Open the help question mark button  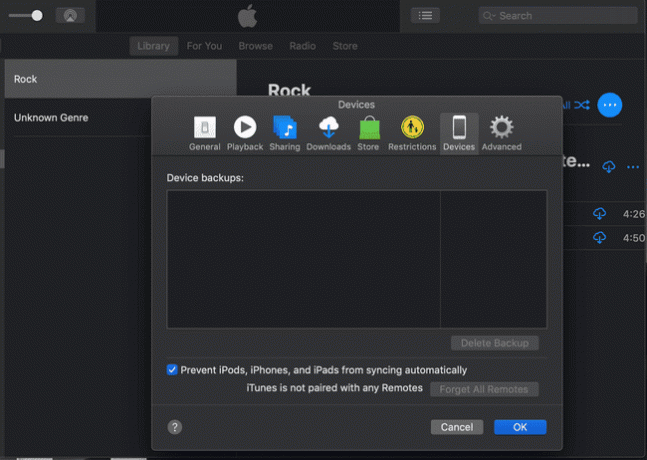pyautogui.click(x=175, y=427)
